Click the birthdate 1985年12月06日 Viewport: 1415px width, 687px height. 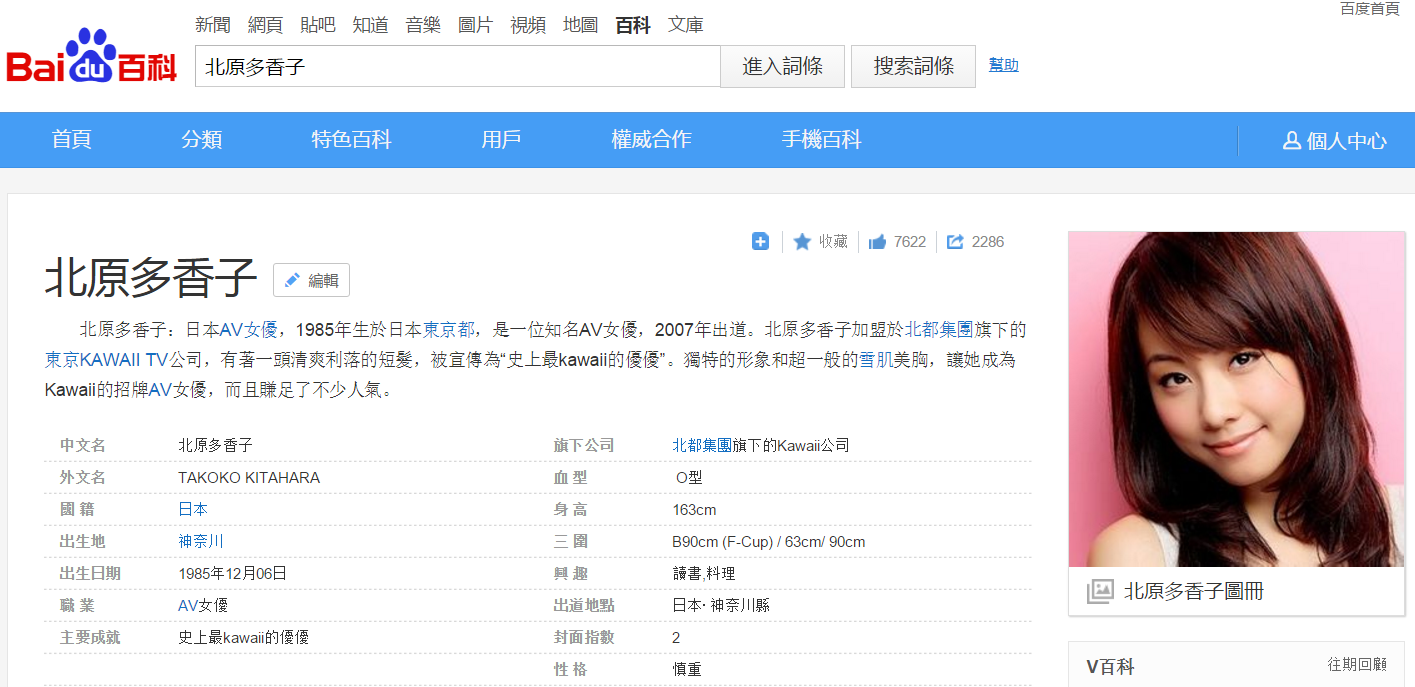point(232,573)
